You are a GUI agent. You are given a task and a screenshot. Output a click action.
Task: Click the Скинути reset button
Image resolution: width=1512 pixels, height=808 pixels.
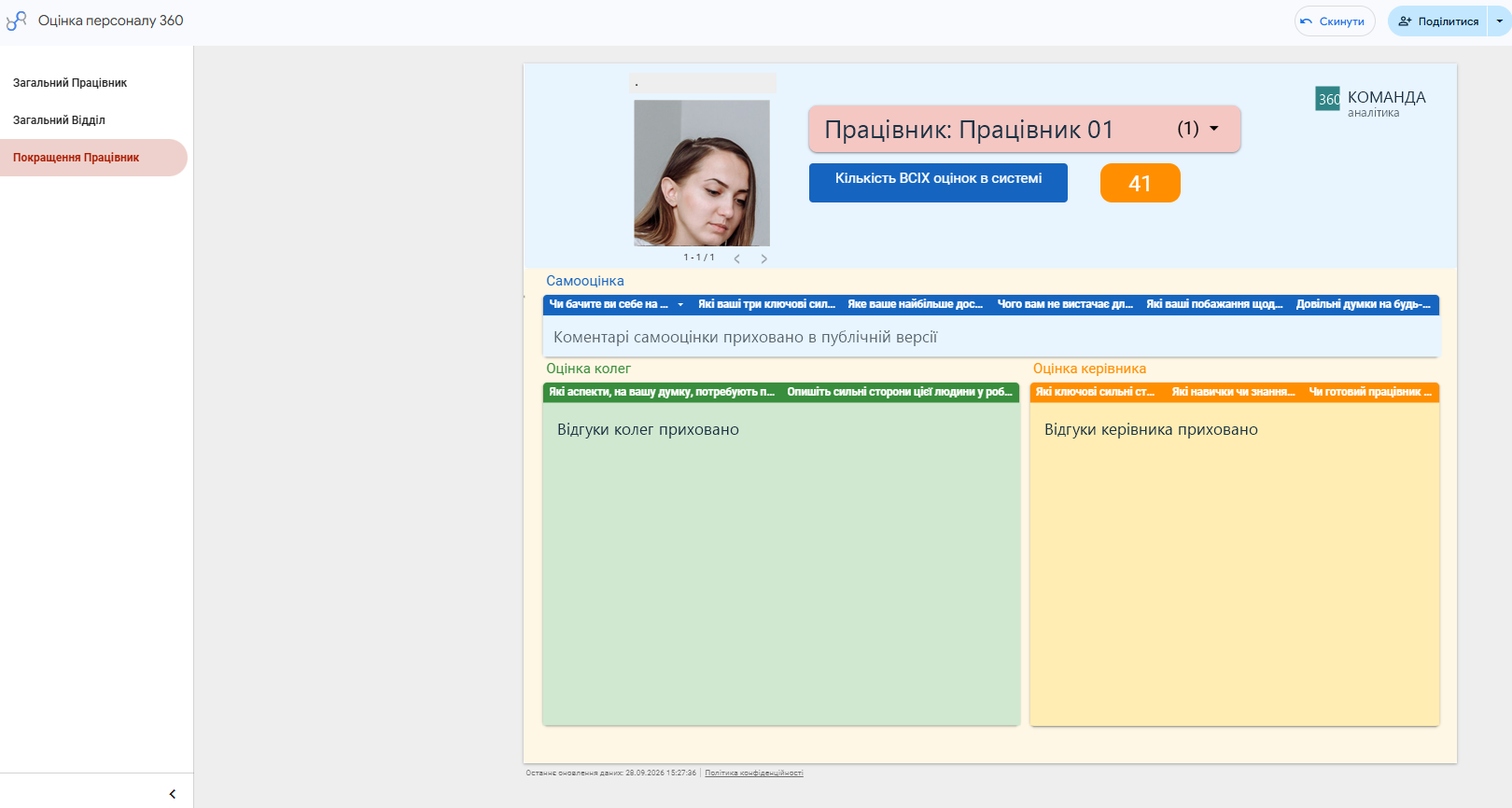1335,21
